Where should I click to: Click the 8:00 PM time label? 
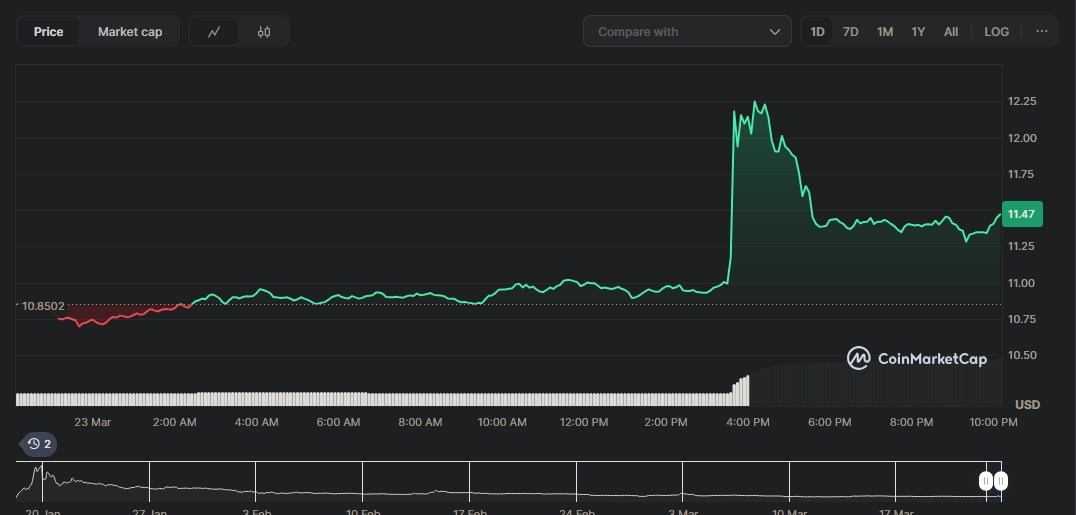[x=912, y=422]
